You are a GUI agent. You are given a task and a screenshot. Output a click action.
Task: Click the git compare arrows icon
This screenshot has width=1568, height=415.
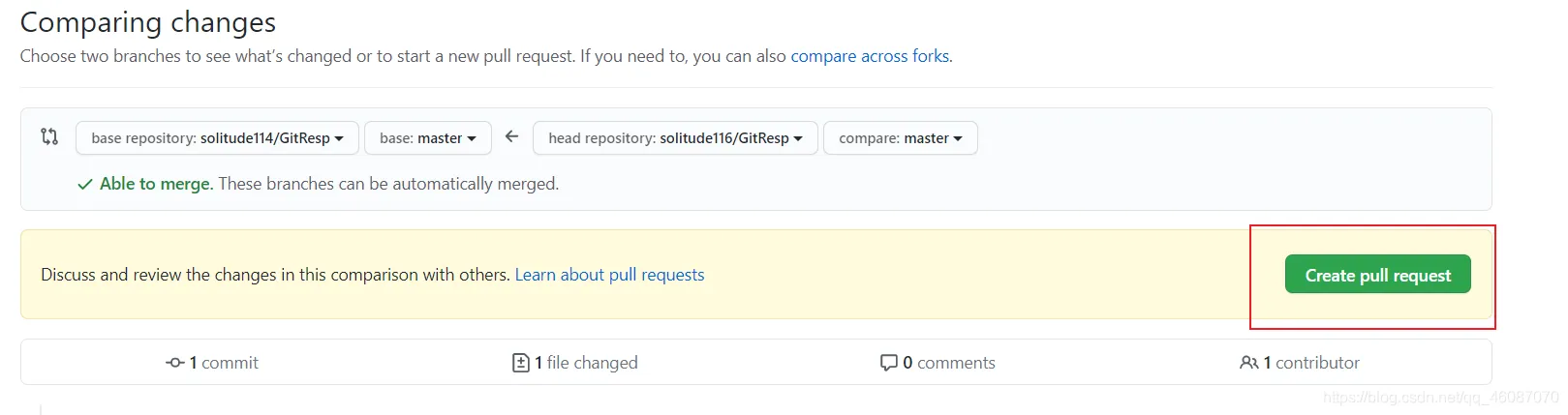point(49,136)
